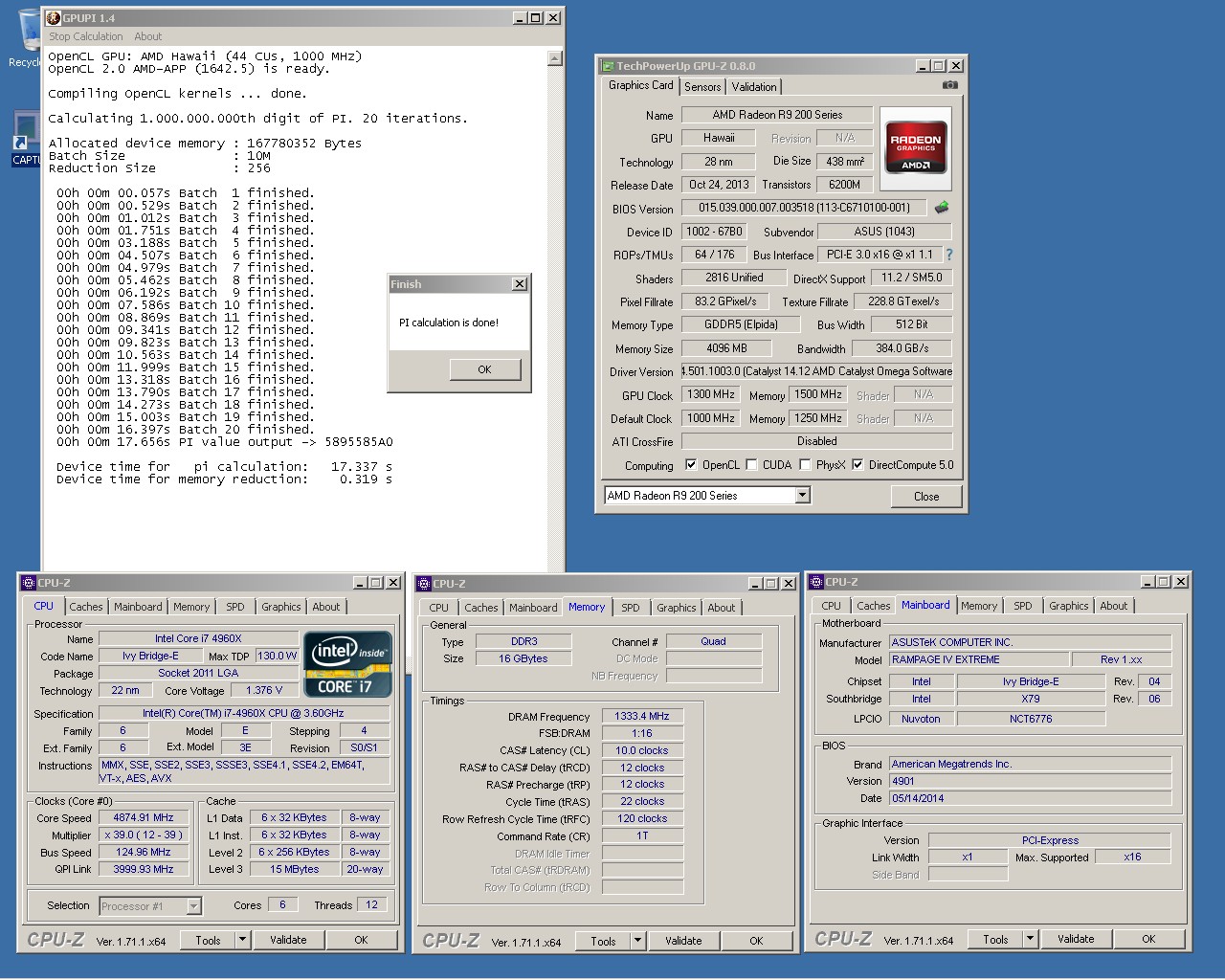This screenshot has height=980, width=1225.
Task: Open the About menu in GPUPI
Action: pos(148,36)
